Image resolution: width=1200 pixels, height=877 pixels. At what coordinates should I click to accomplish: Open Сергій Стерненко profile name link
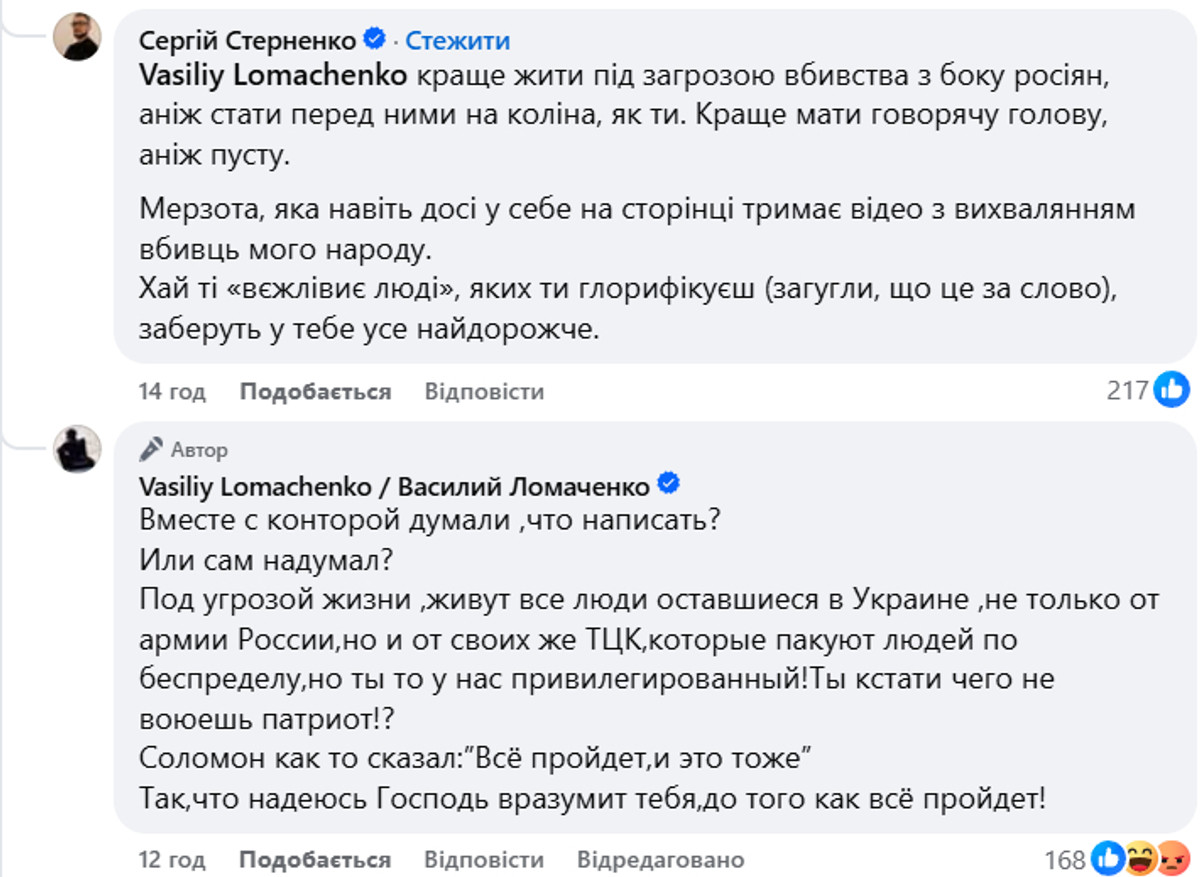(248, 40)
